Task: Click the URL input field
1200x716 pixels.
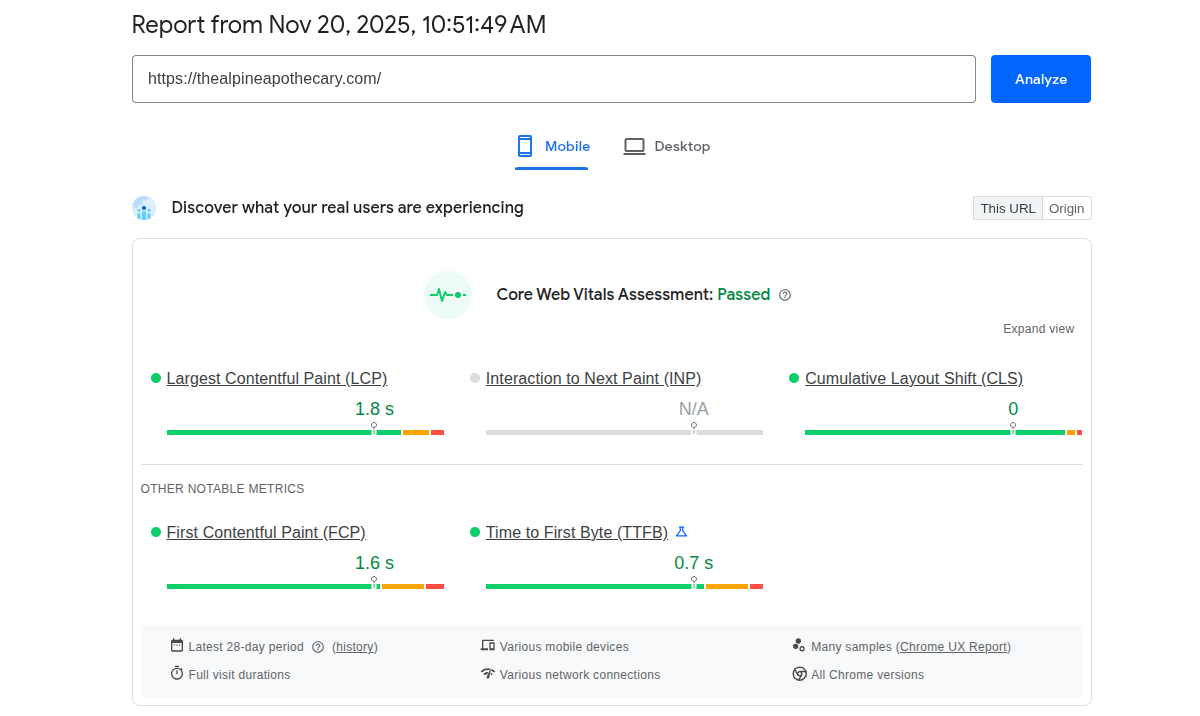Action: coord(553,79)
